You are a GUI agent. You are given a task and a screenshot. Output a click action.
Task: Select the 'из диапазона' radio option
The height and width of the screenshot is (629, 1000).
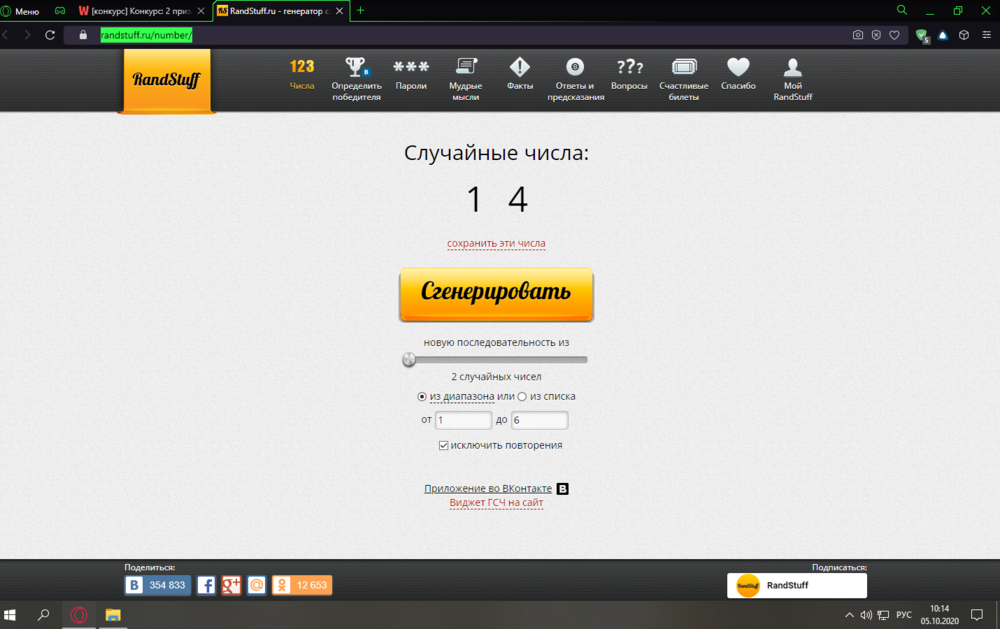(x=422, y=396)
